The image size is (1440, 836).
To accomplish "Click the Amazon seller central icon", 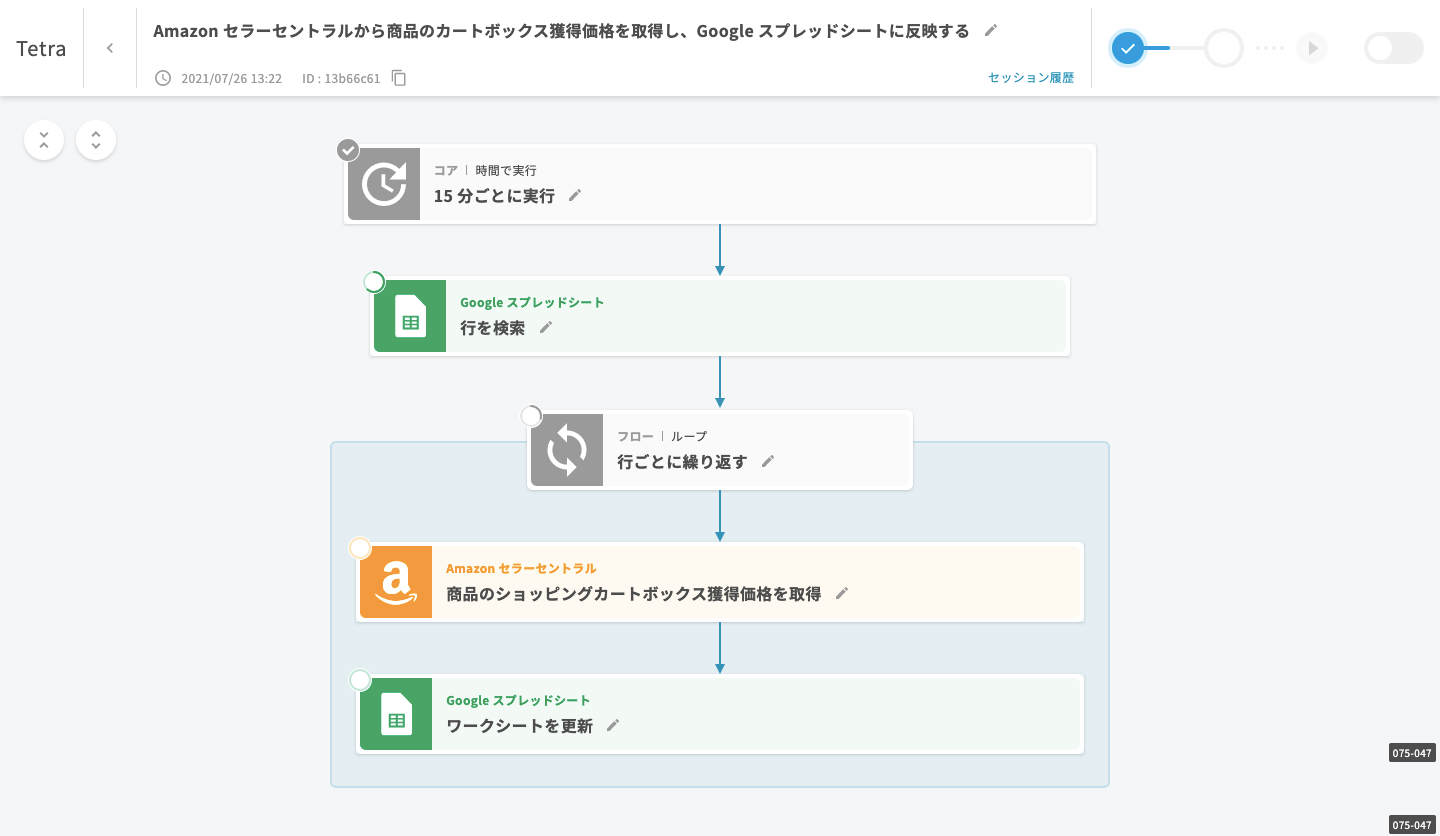I will pyautogui.click(x=396, y=582).
